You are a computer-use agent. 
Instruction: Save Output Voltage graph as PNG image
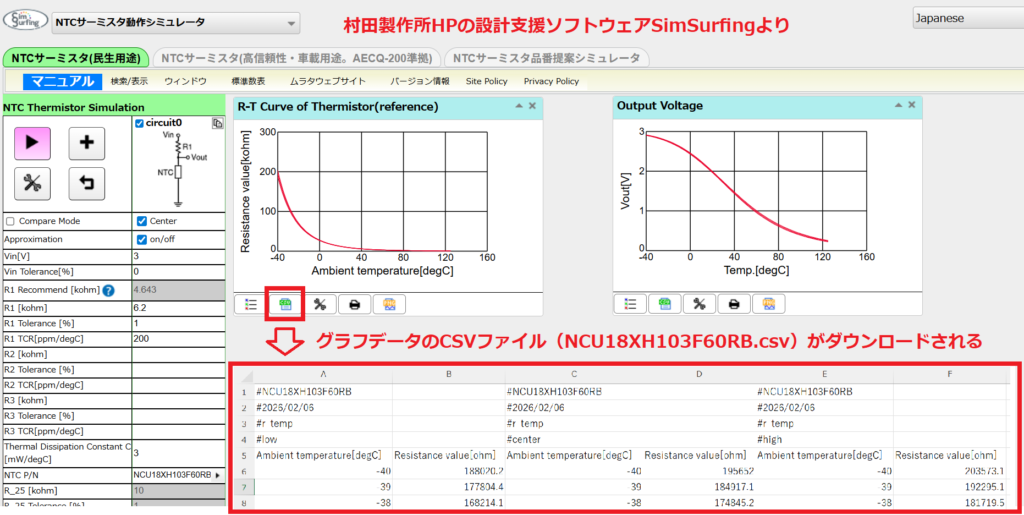[769, 304]
